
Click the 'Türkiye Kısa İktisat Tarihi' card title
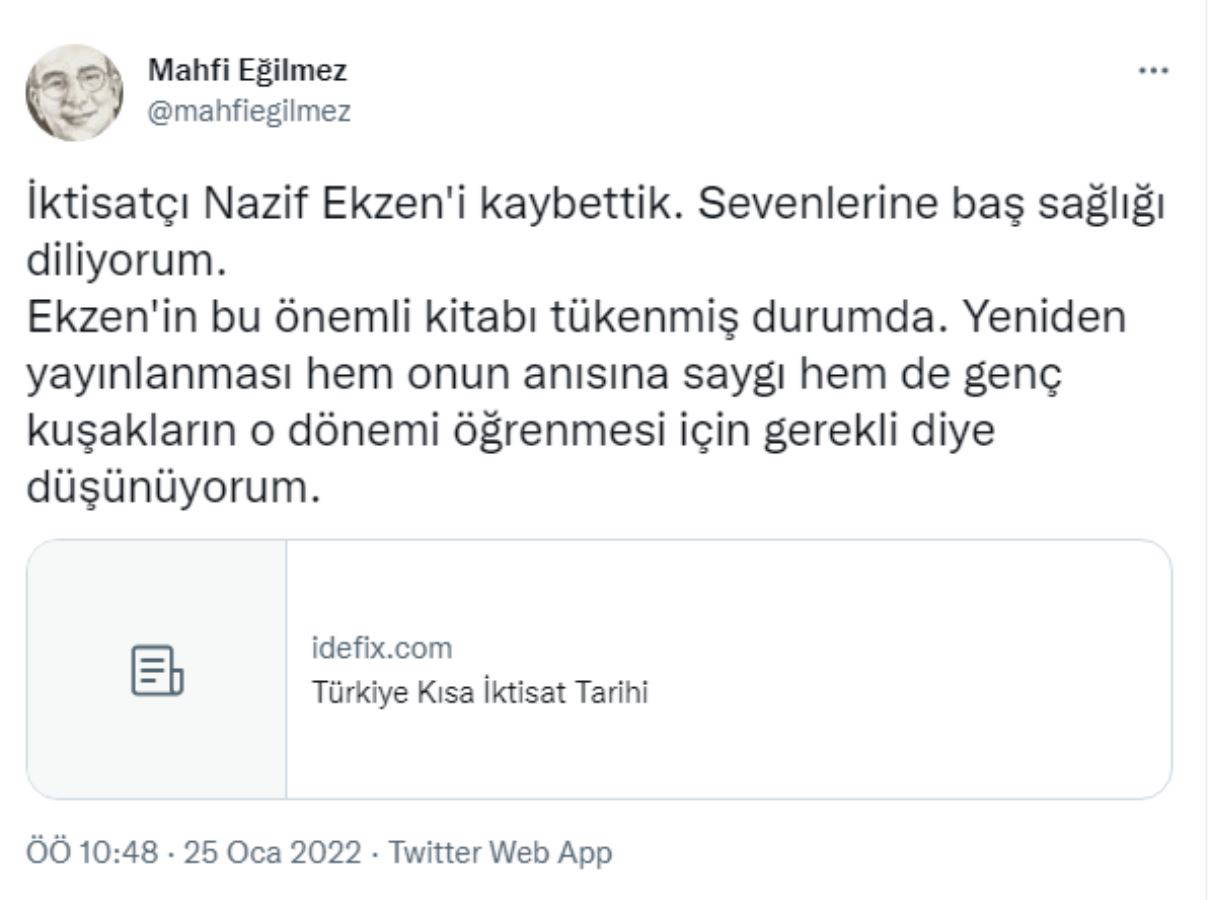480,692
